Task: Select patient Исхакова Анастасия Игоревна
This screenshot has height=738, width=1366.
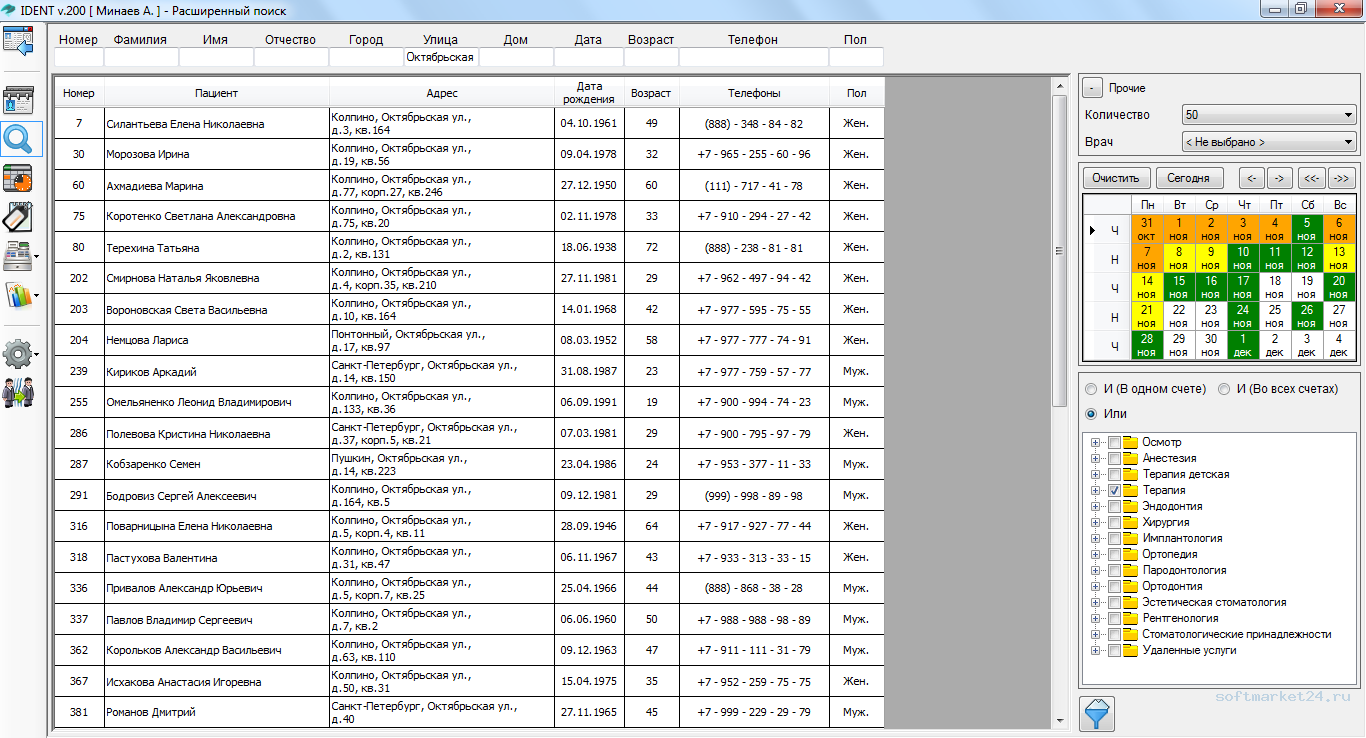Action: coord(183,682)
